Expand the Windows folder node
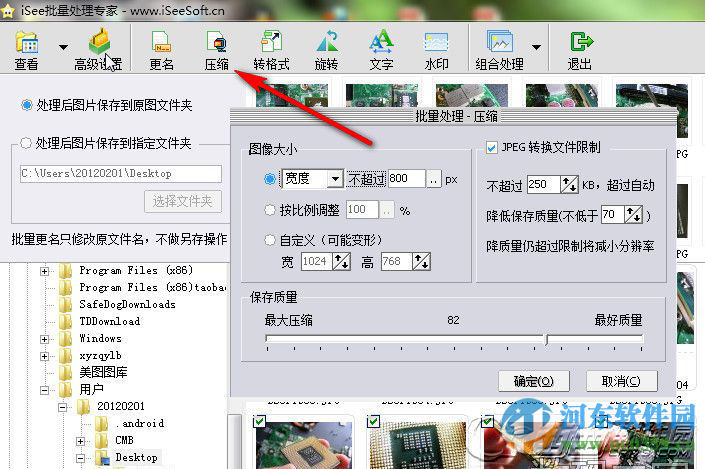 (45, 339)
